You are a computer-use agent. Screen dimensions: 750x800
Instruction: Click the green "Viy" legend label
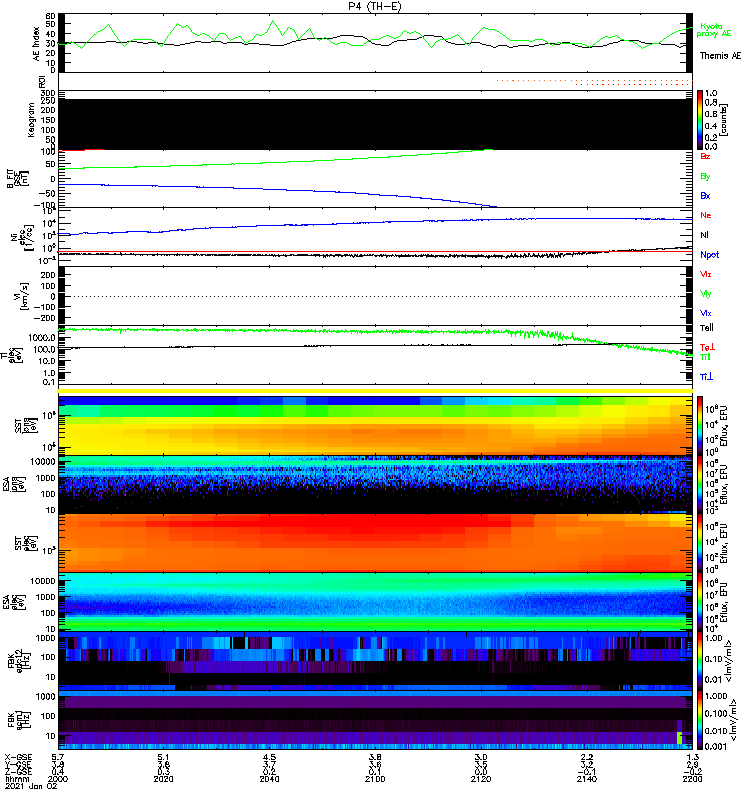(x=706, y=294)
